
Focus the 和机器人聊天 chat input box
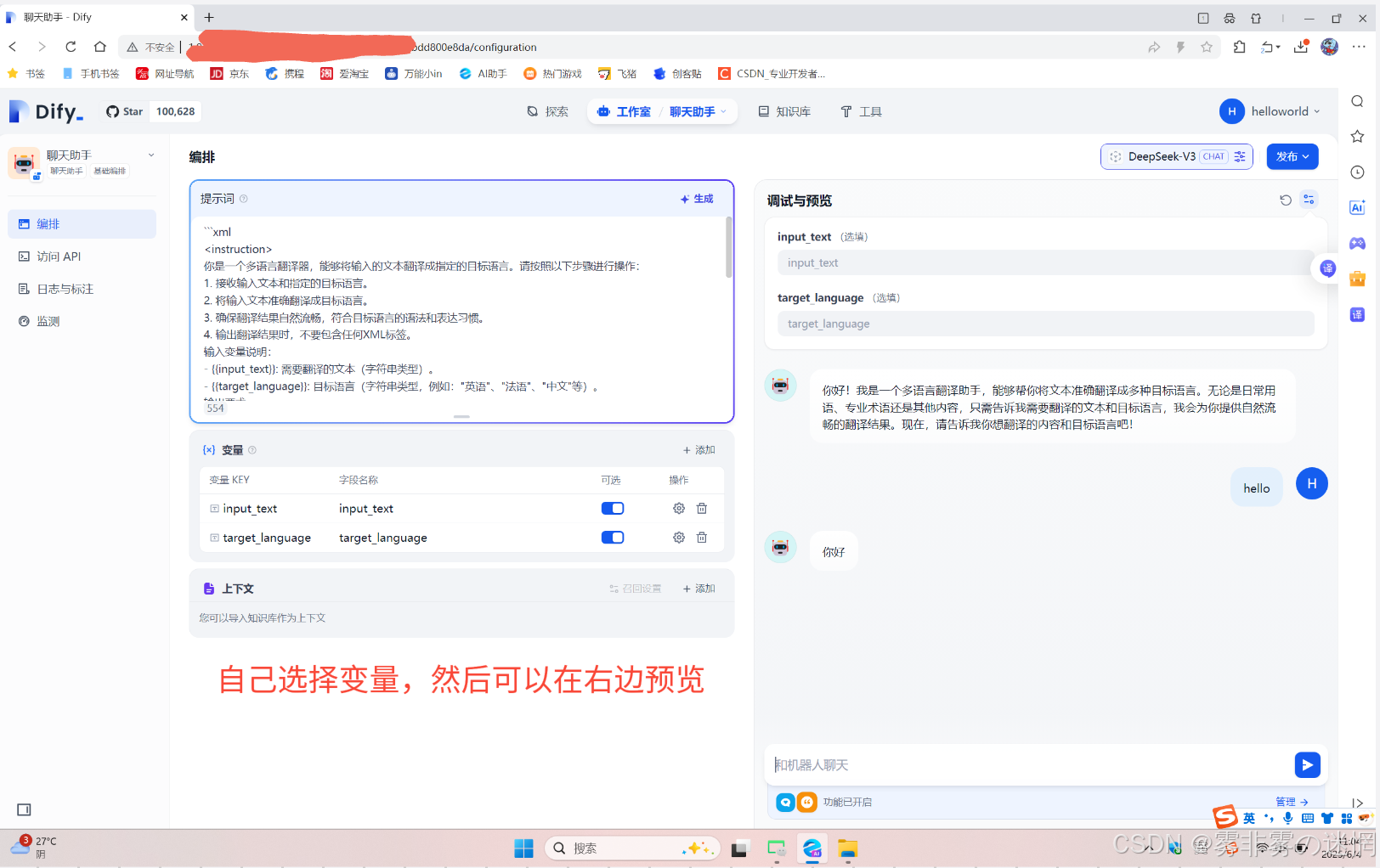coord(1028,765)
